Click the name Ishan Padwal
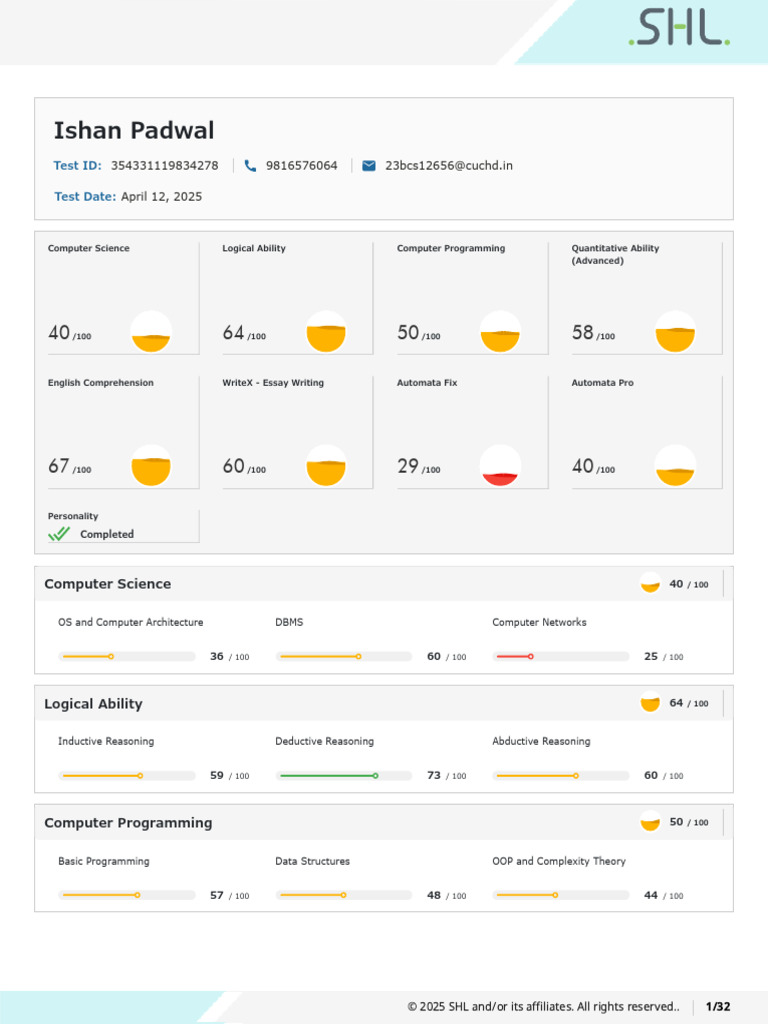The image size is (768, 1024). [x=134, y=131]
